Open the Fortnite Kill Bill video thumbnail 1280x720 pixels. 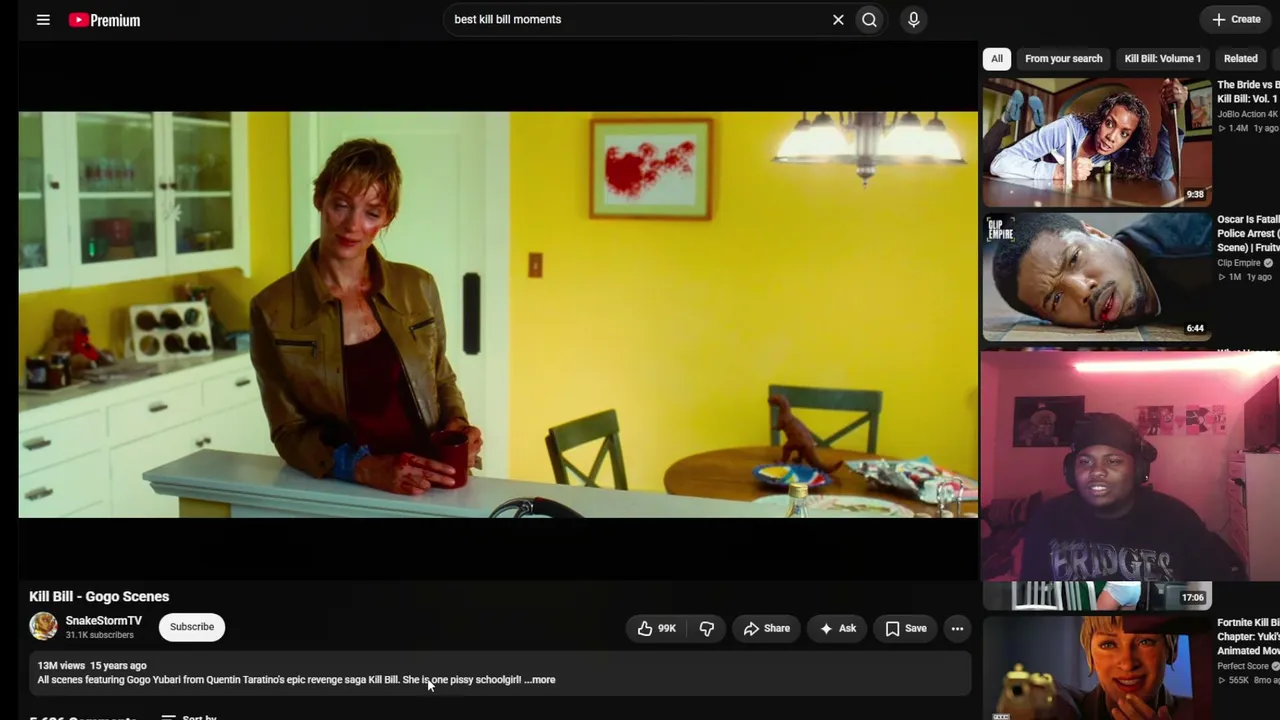tap(1096, 667)
